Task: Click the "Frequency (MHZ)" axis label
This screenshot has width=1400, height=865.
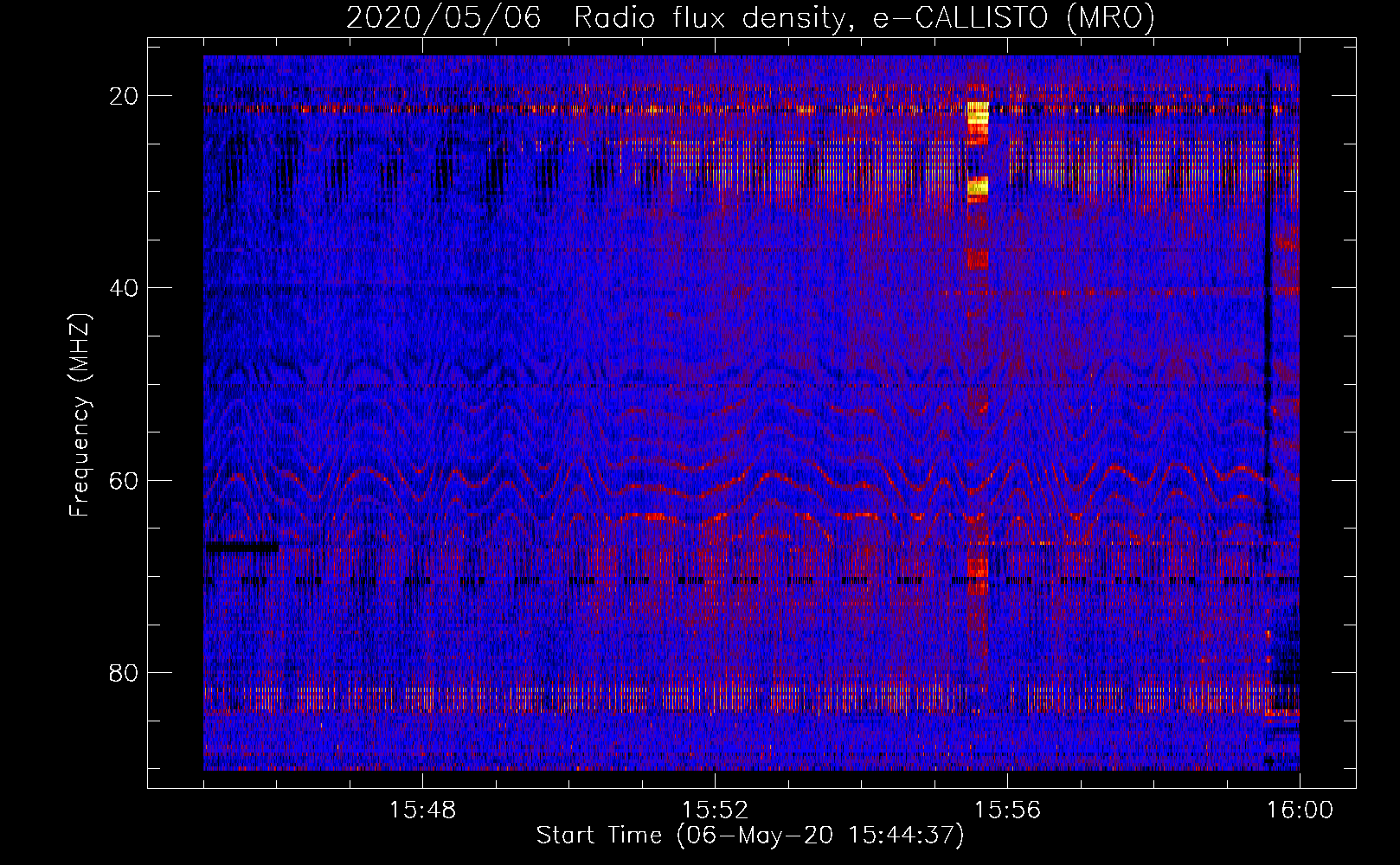Action: tap(79, 415)
